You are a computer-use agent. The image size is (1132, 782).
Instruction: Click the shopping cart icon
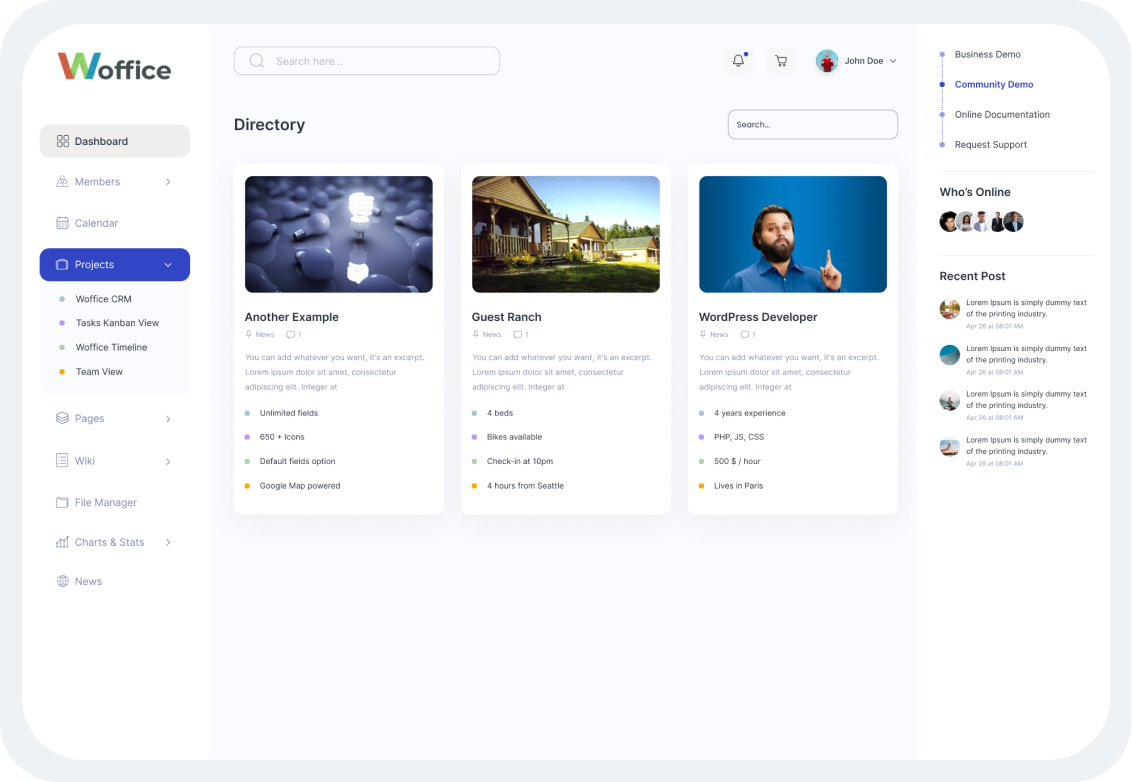[781, 61]
